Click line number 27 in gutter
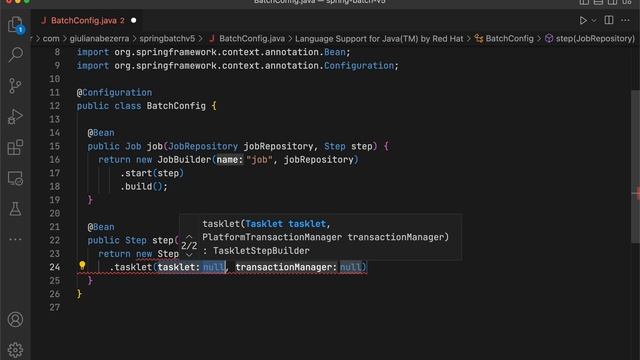640x360 pixels. click(55, 307)
